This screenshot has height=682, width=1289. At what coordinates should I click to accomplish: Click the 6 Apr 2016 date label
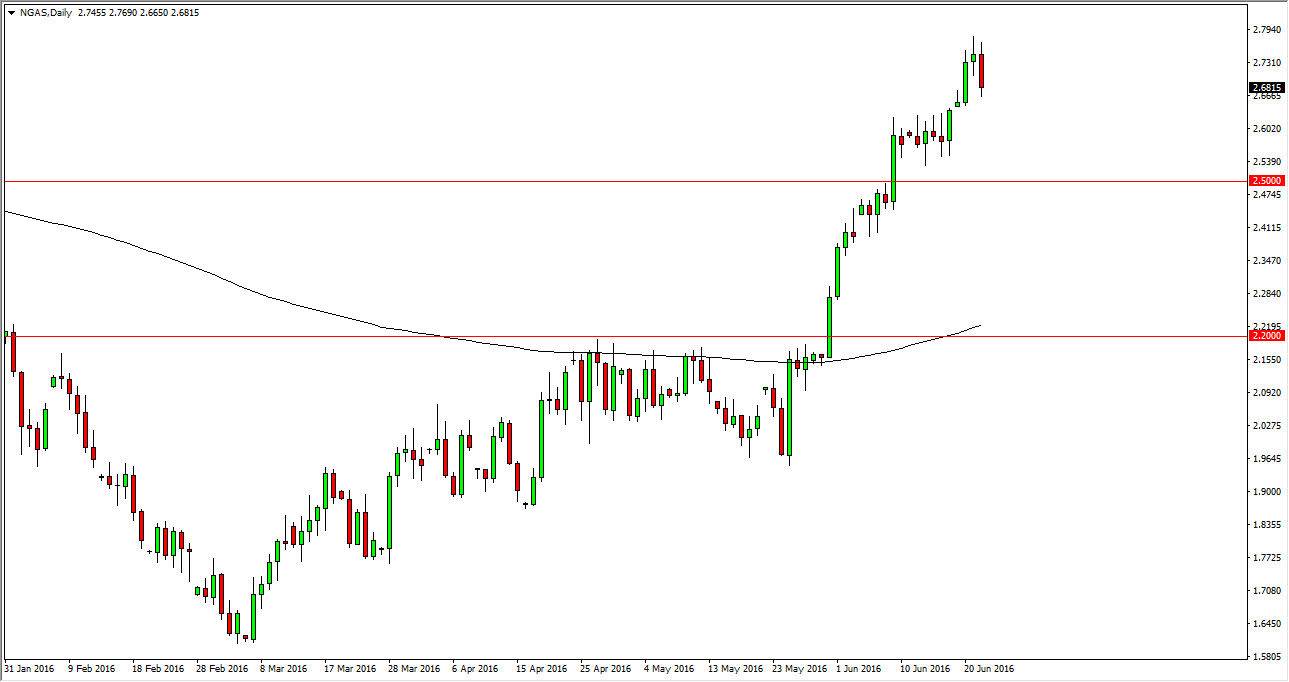[x=476, y=668]
